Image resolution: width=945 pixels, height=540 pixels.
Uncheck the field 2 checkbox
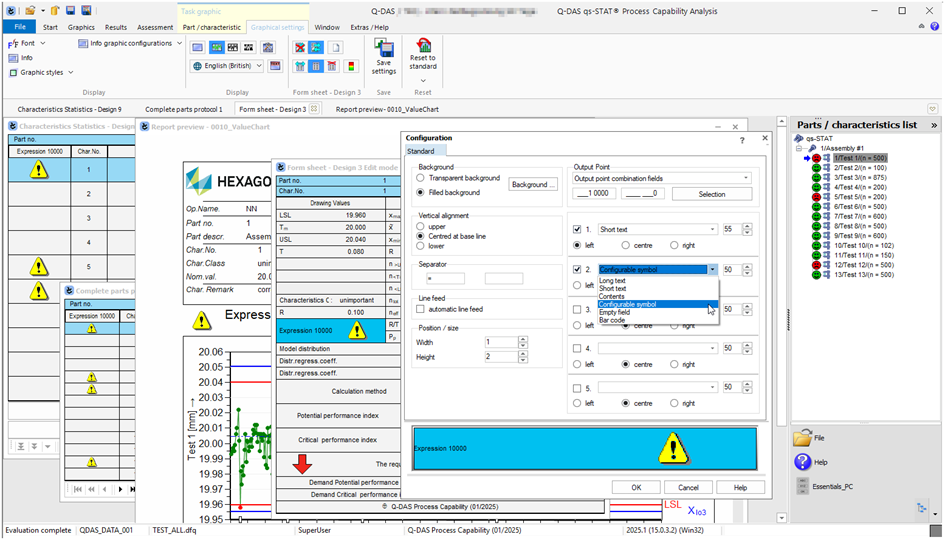577,269
